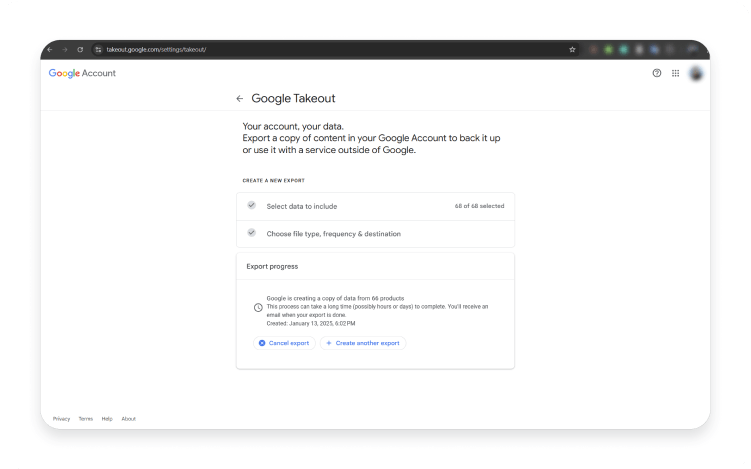Open the Google apps grid icon
The height and width of the screenshot is (469, 751).
[x=675, y=73]
